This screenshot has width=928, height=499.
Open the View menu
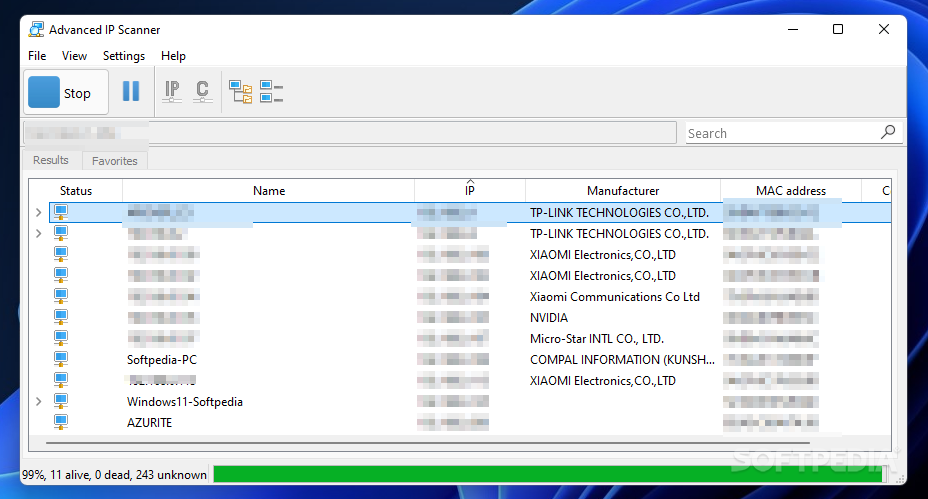(x=74, y=56)
